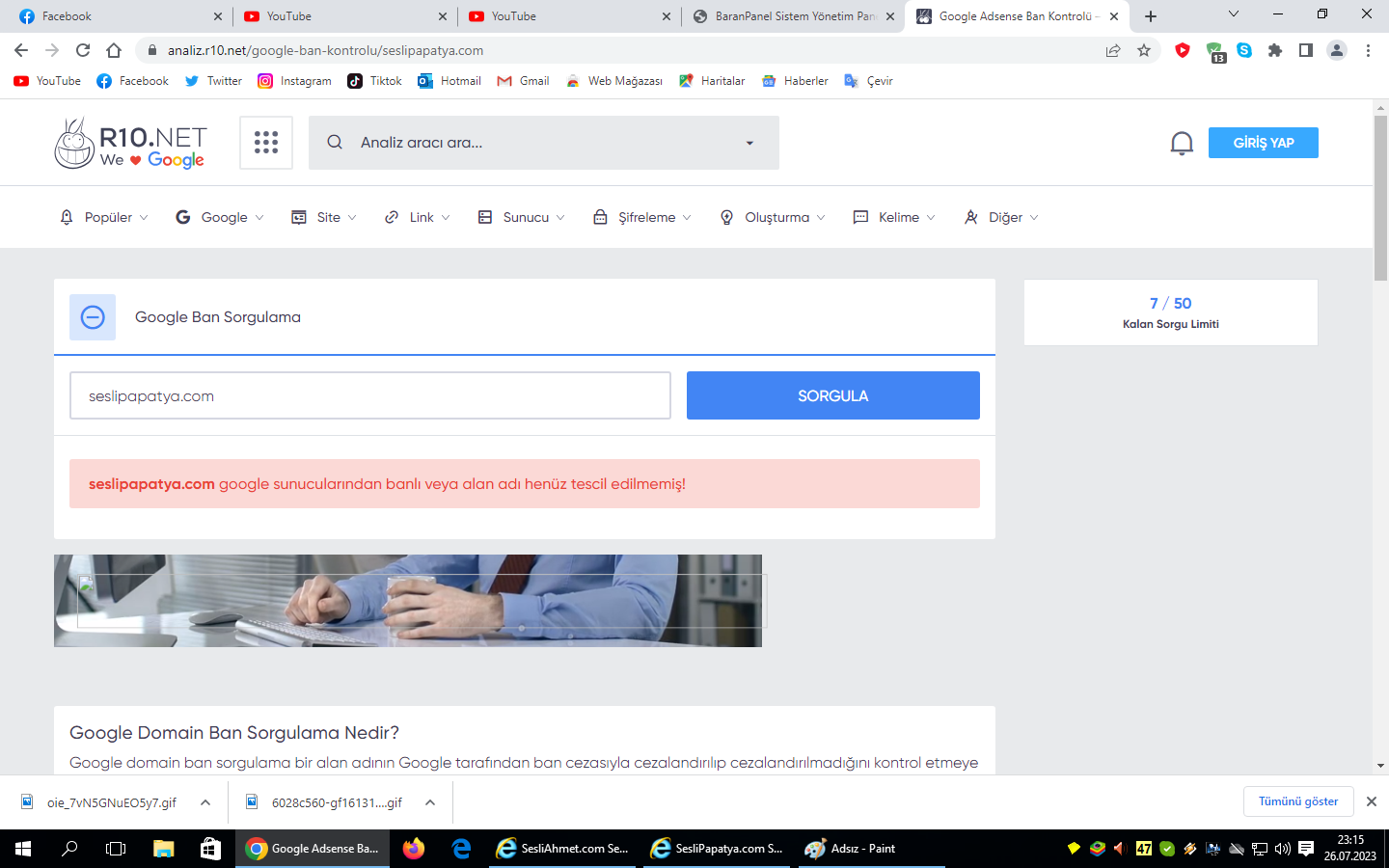Click the minus circle icon beside Google Ban Sorgulama

[x=93, y=317]
